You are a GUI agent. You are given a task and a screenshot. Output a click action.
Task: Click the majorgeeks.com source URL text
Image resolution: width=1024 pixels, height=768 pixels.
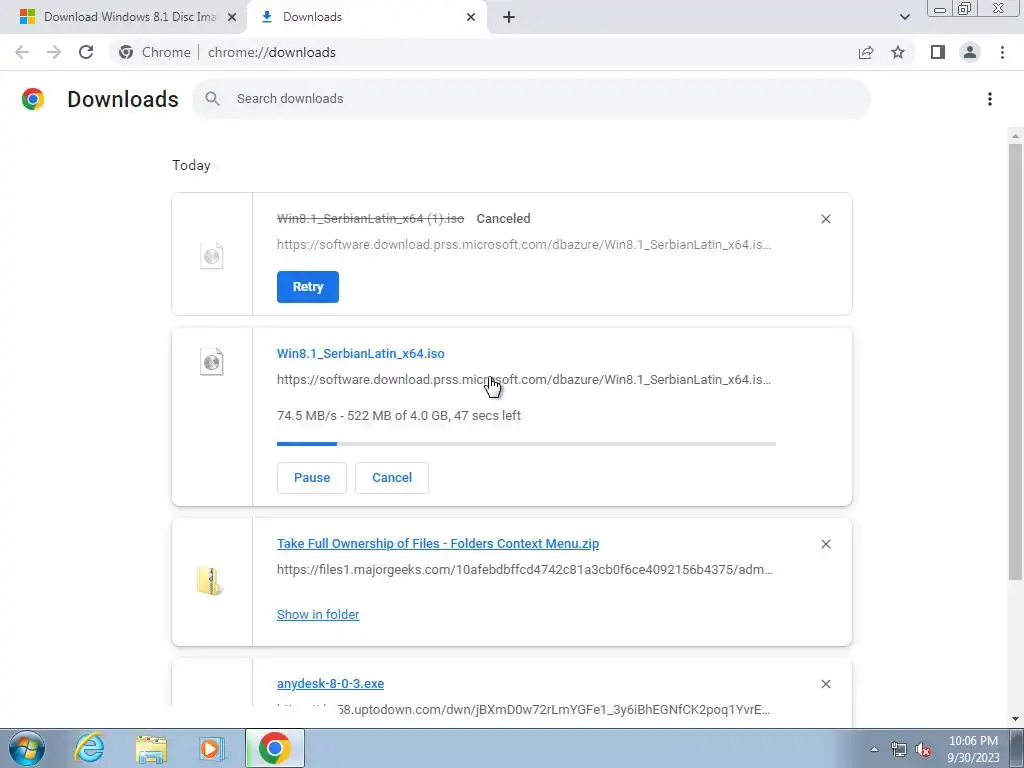point(524,569)
